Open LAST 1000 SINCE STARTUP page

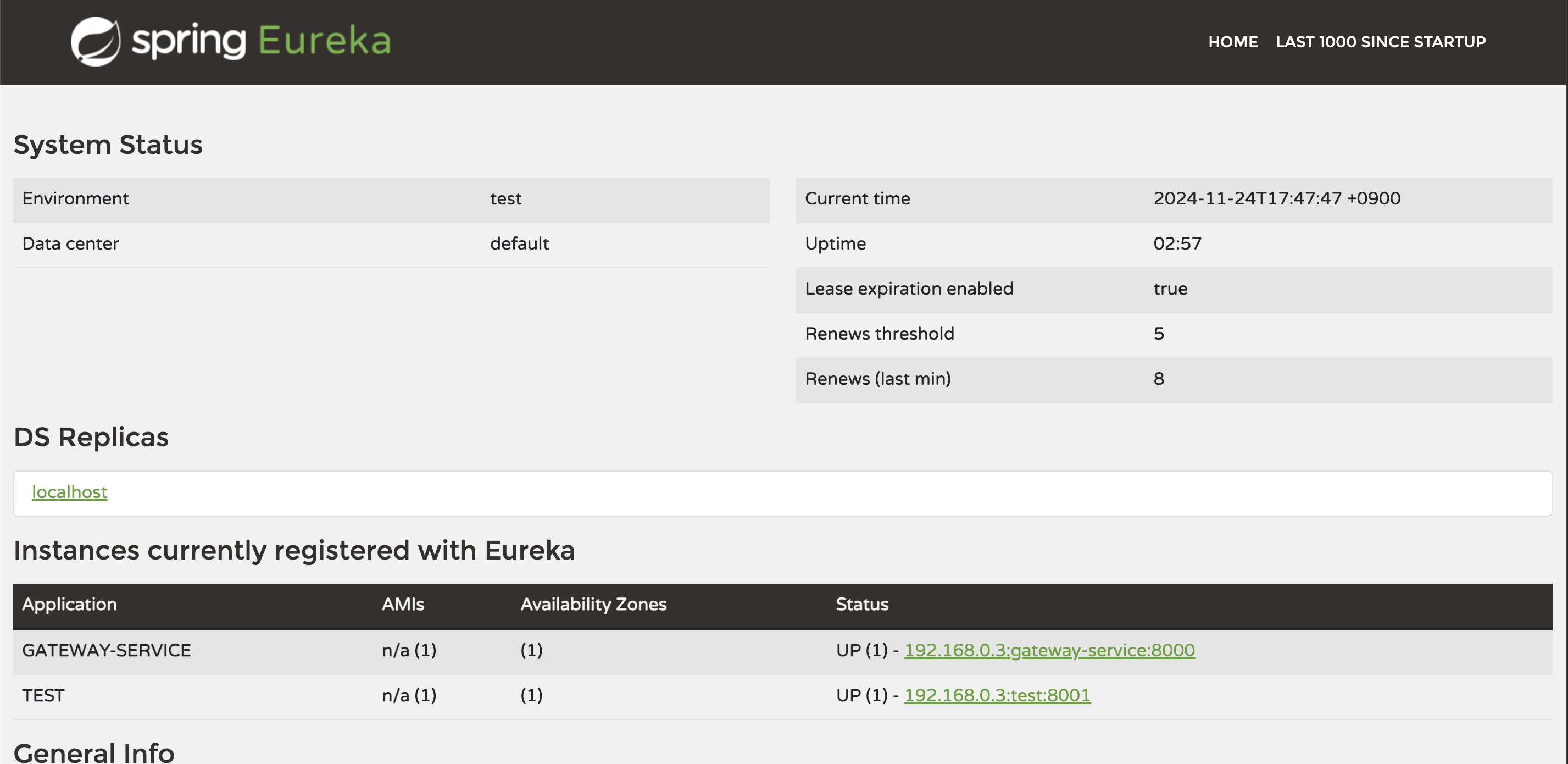pyautogui.click(x=1381, y=42)
